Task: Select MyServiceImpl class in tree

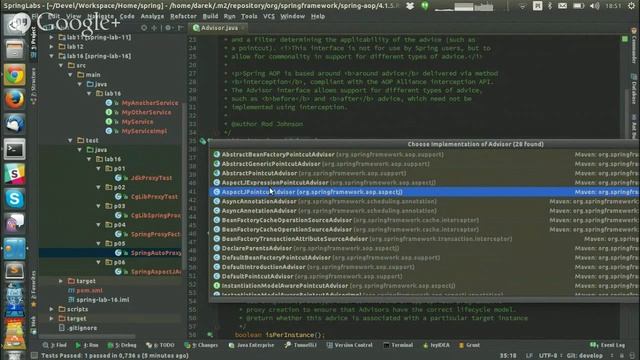Action: [x=144, y=131]
